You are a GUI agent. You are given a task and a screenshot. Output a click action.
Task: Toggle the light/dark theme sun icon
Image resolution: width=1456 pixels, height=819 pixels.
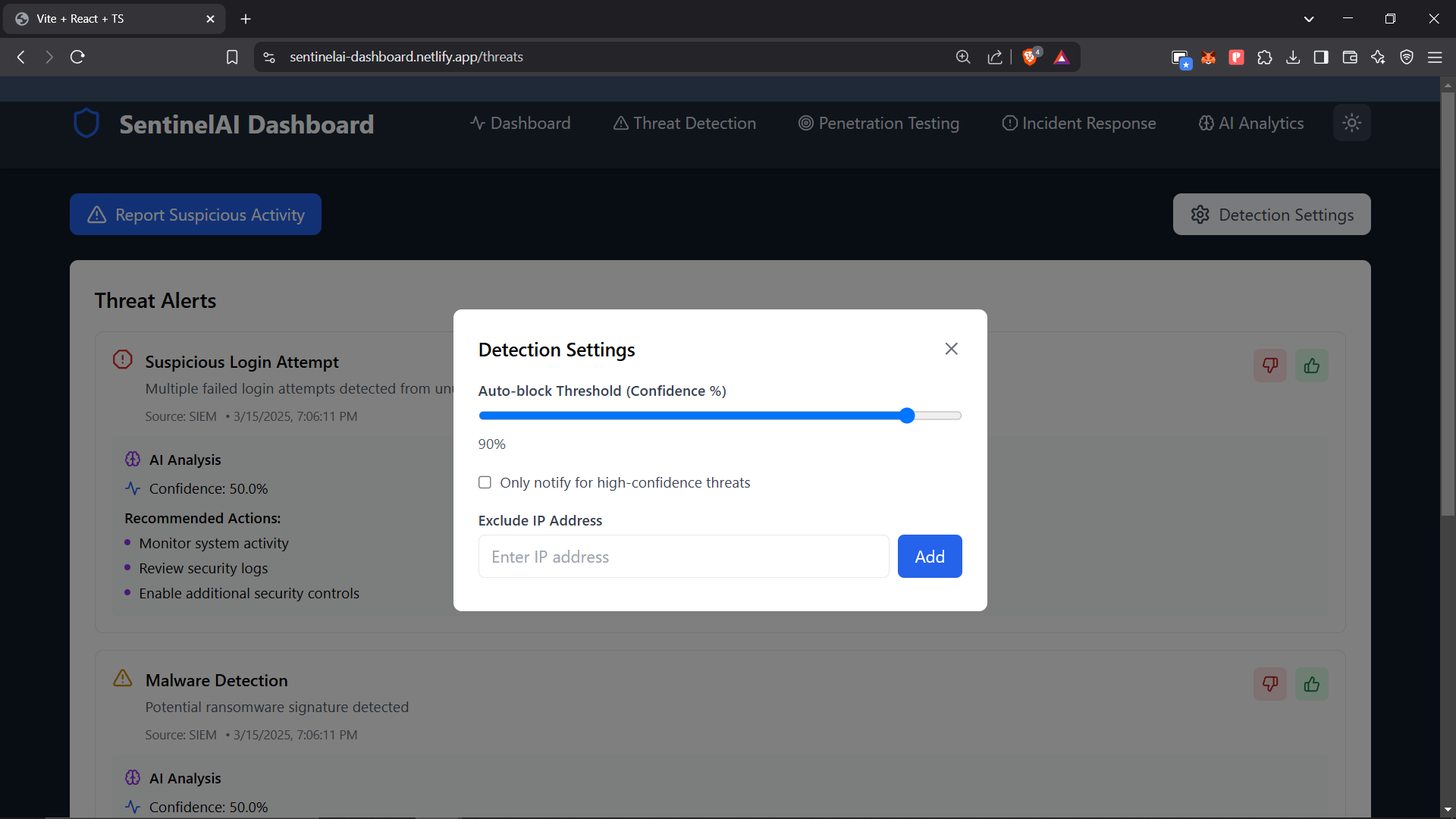(x=1351, y=123)
